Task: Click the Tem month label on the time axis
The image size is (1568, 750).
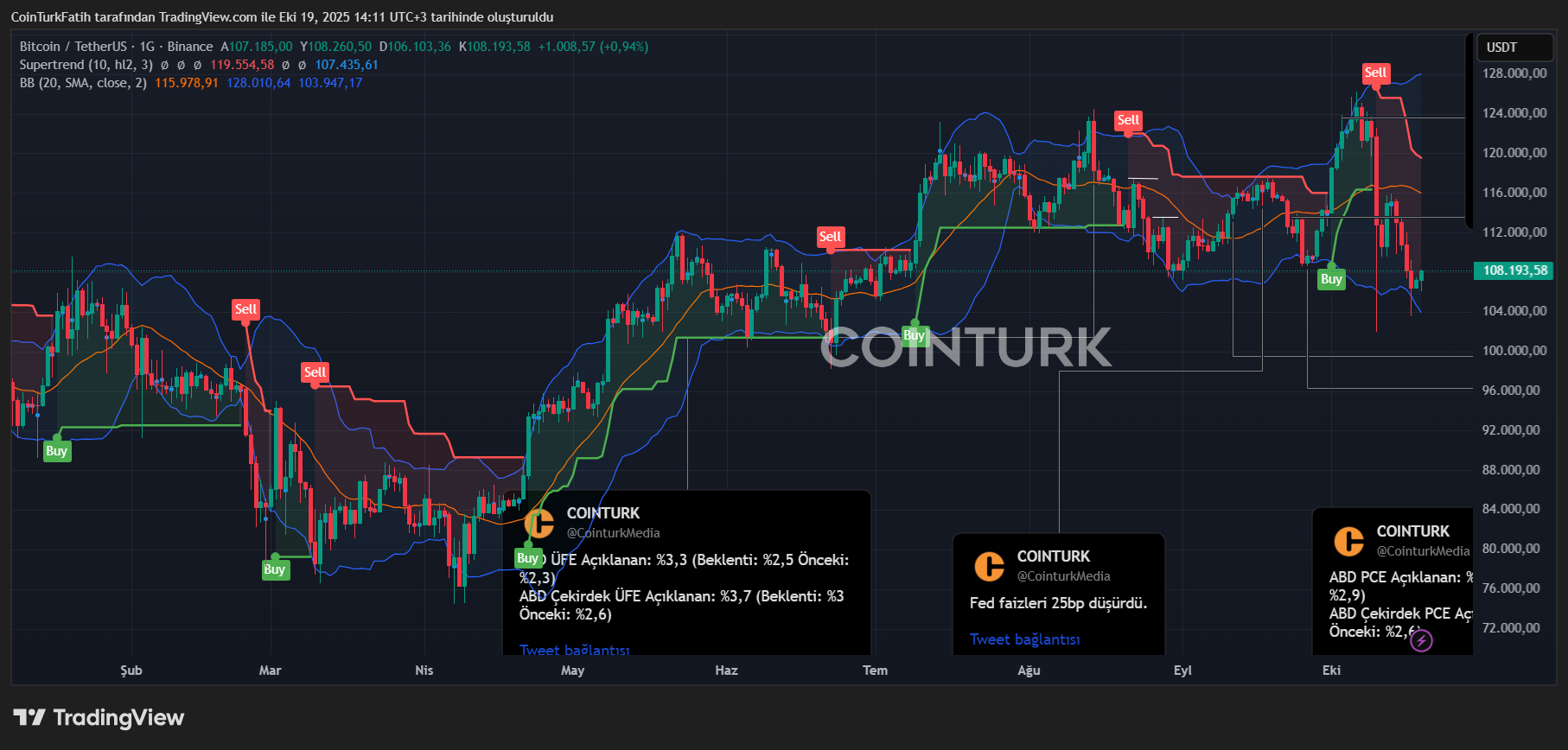Action: pyautogui.click(x=875, y=671)
